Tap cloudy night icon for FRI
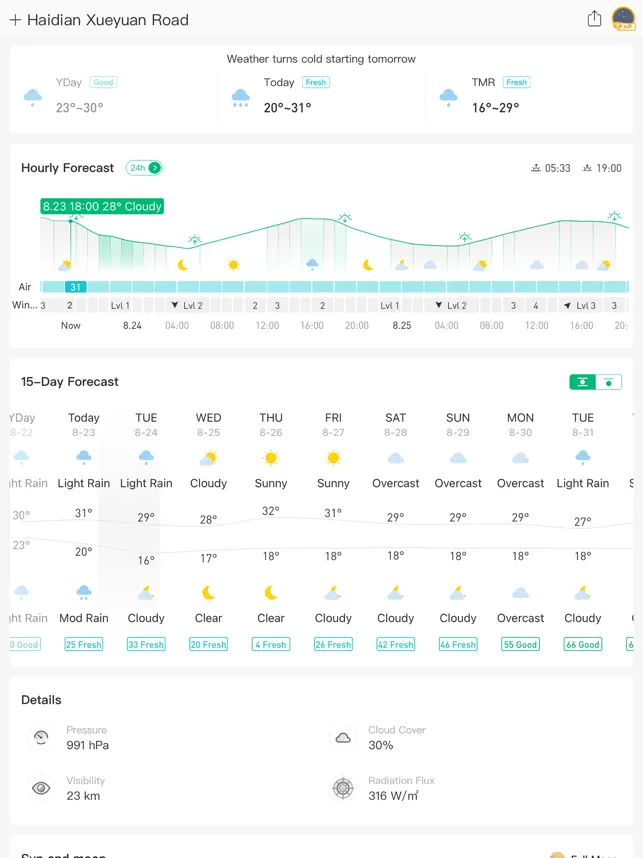 pyautogui.click(x=333, y=593)
